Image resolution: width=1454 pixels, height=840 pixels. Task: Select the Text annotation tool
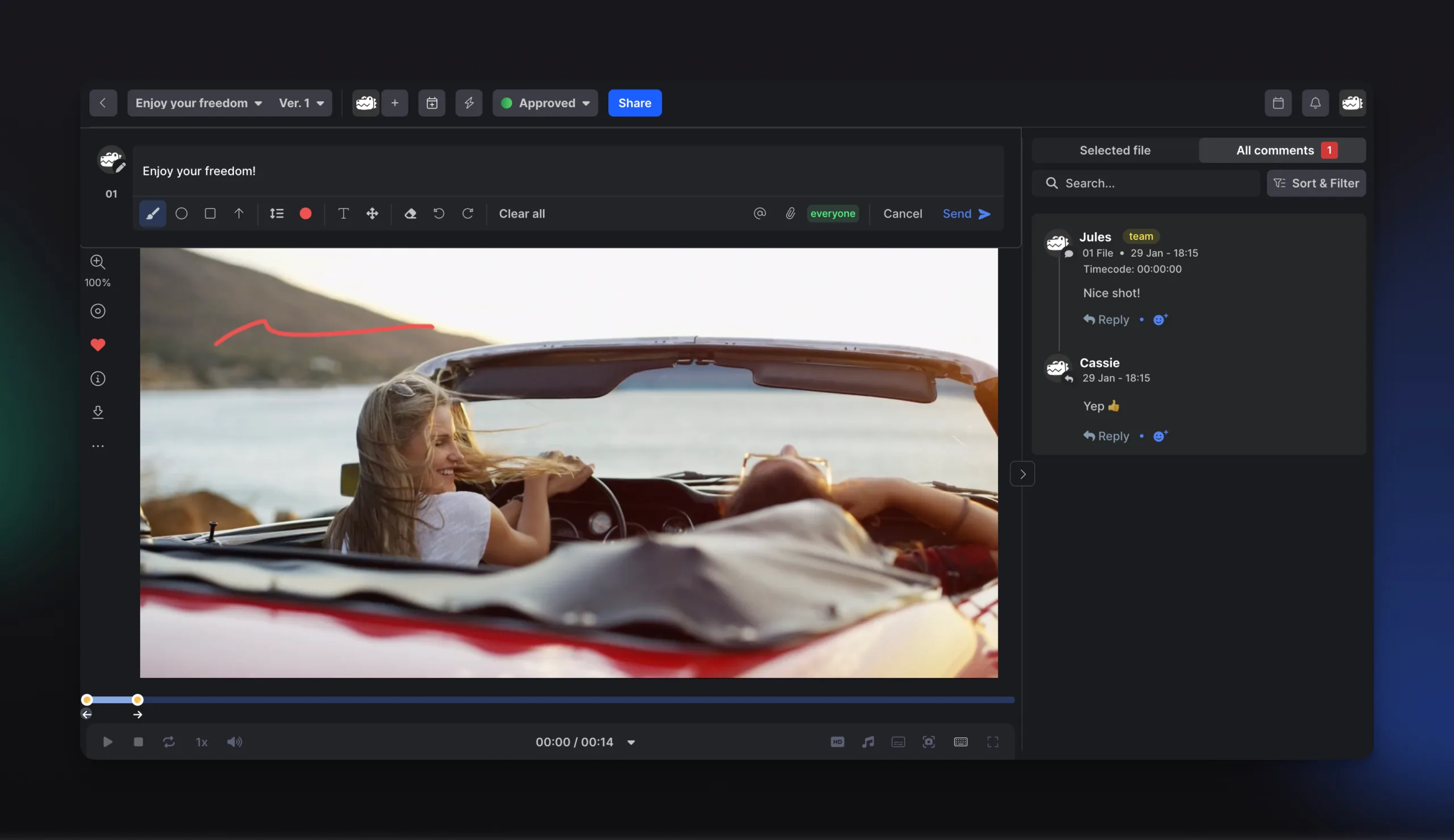click(343, 214)
